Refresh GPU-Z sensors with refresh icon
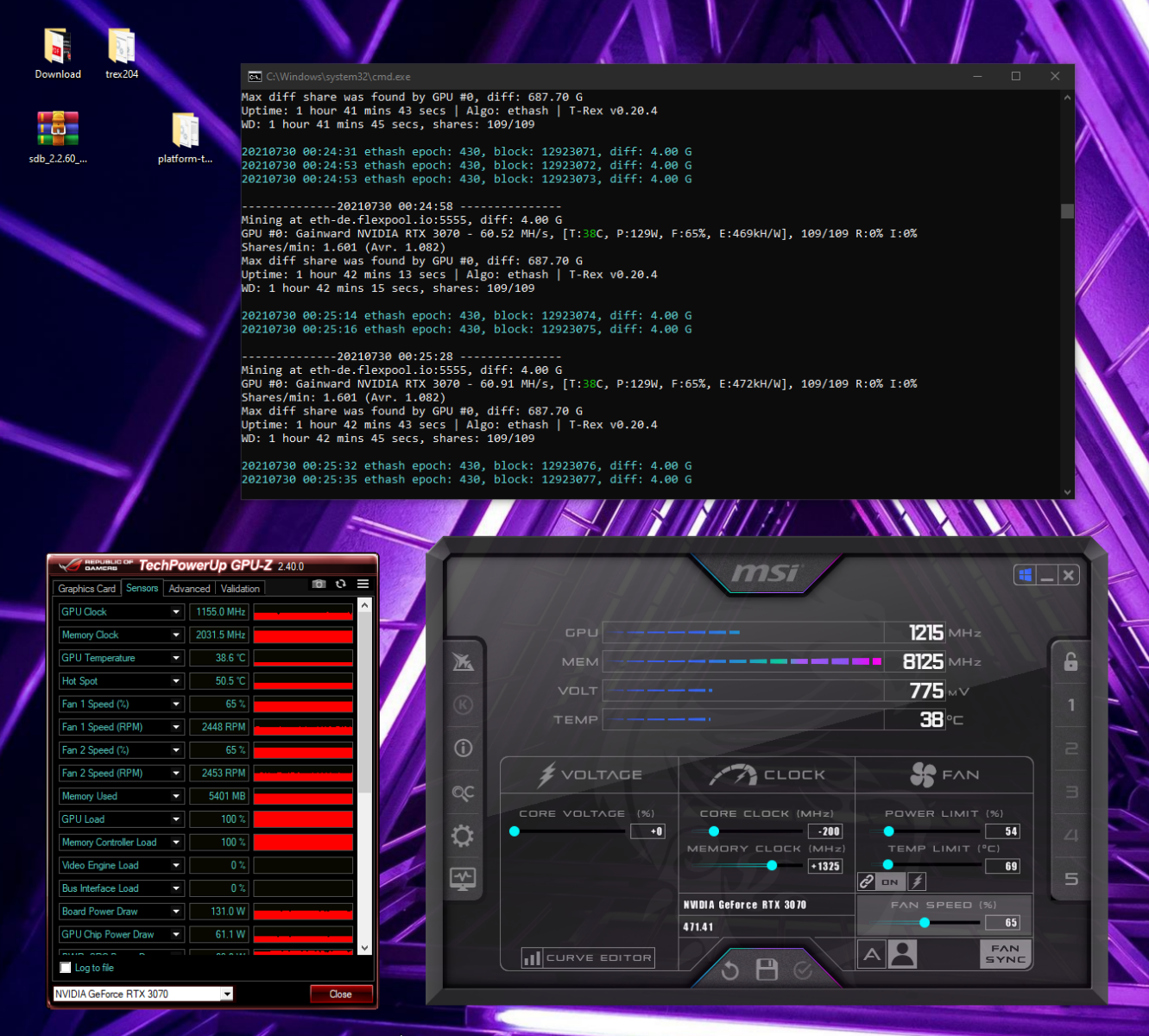 (341, 584)
